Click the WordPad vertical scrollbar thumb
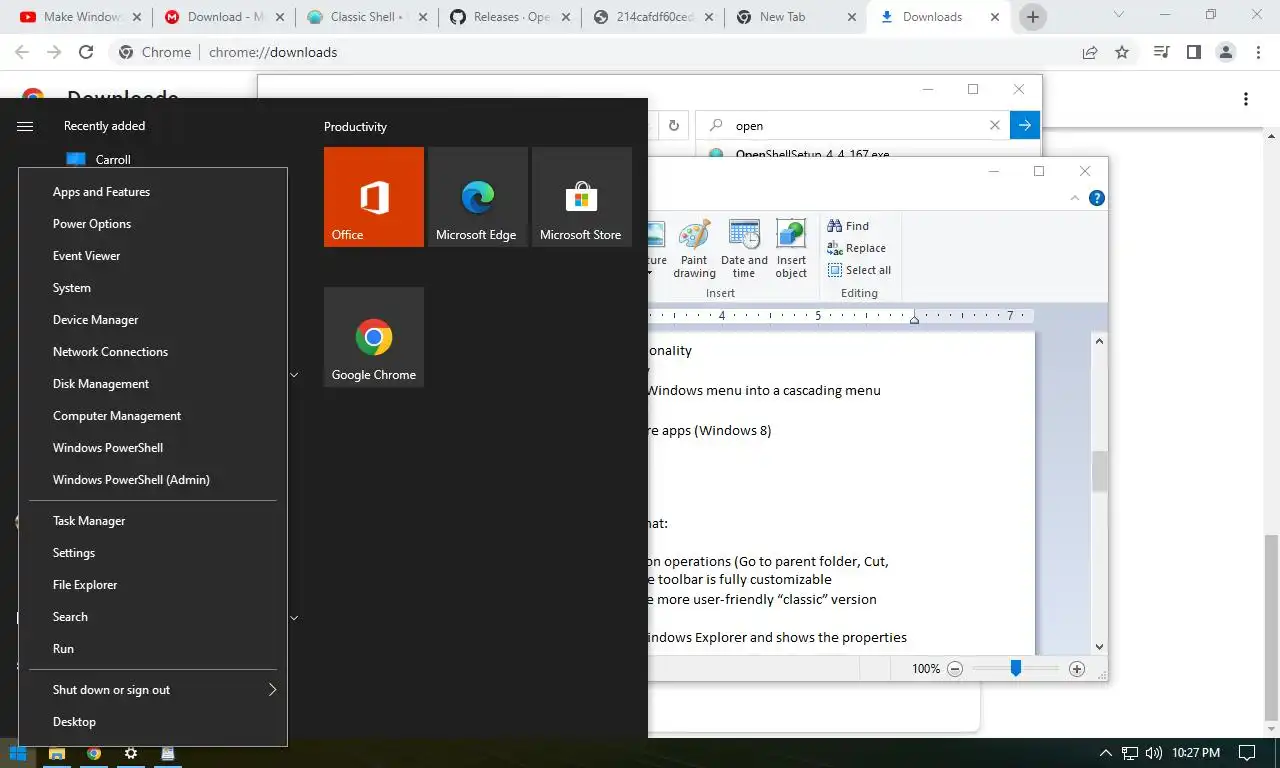The image size is (1280, 768). coord(1100,472)
